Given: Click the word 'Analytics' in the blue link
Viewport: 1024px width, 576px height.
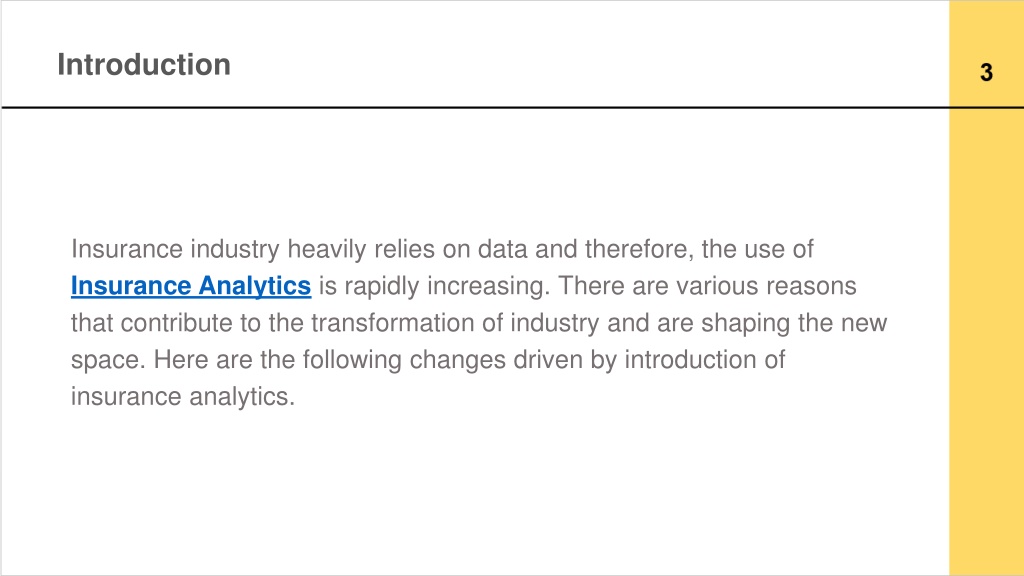Looking at the screenshot, I should tap(255, 286).
